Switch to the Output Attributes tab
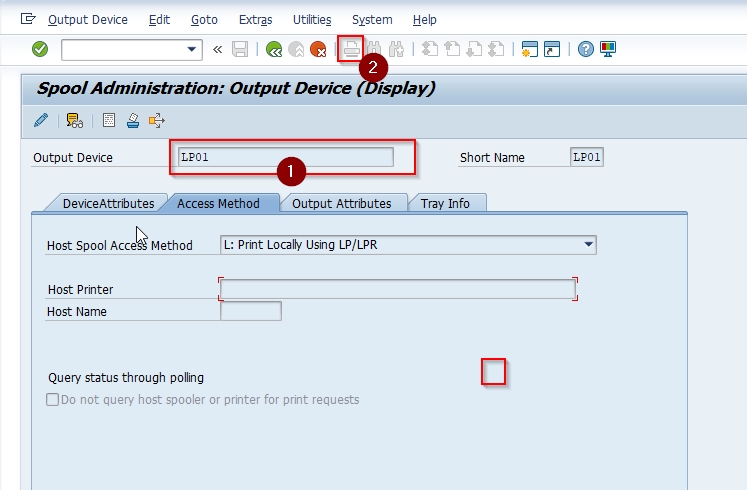This screenshot has height=490, width=747. coord(342,203)
